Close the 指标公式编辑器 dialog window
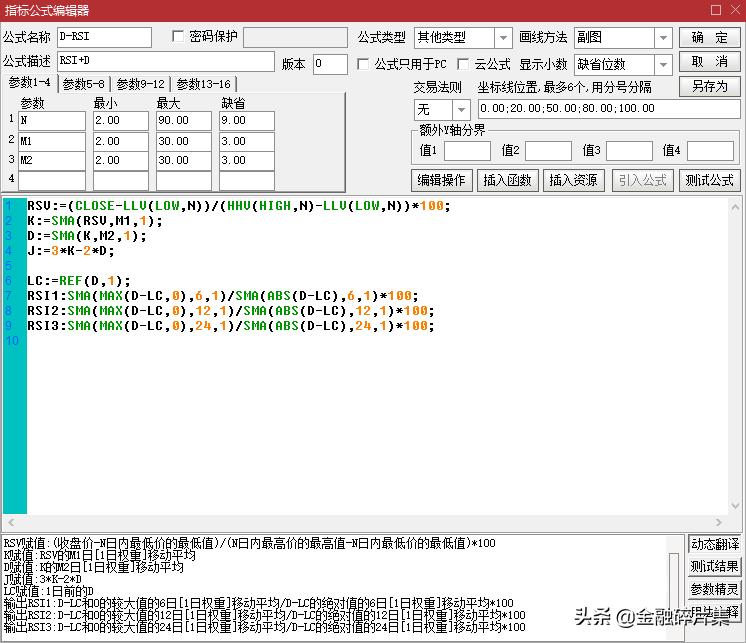The height and width of the screenshot is (643, 746). [x=731, y=10]
